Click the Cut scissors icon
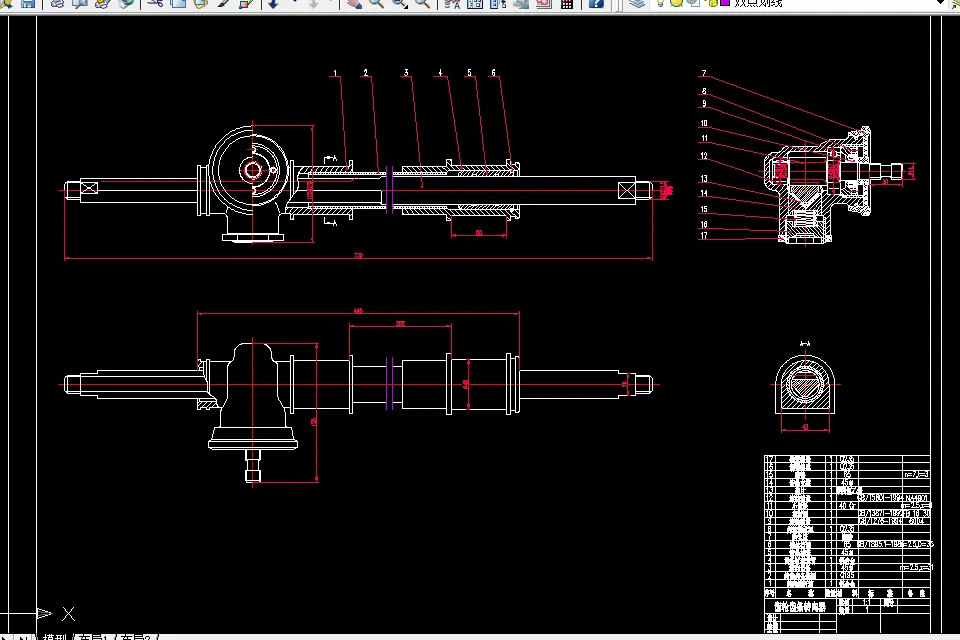Screen dimensions: 960x640 point(156,3)
